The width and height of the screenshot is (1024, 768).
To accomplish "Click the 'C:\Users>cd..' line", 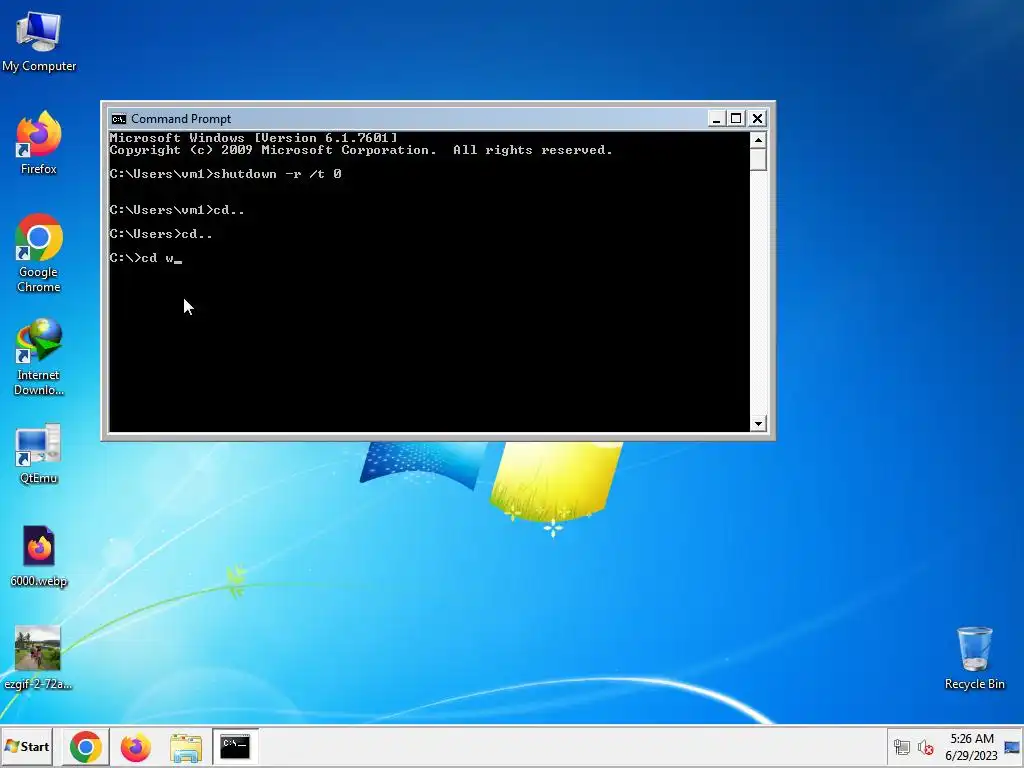I will tap(161, 234).
